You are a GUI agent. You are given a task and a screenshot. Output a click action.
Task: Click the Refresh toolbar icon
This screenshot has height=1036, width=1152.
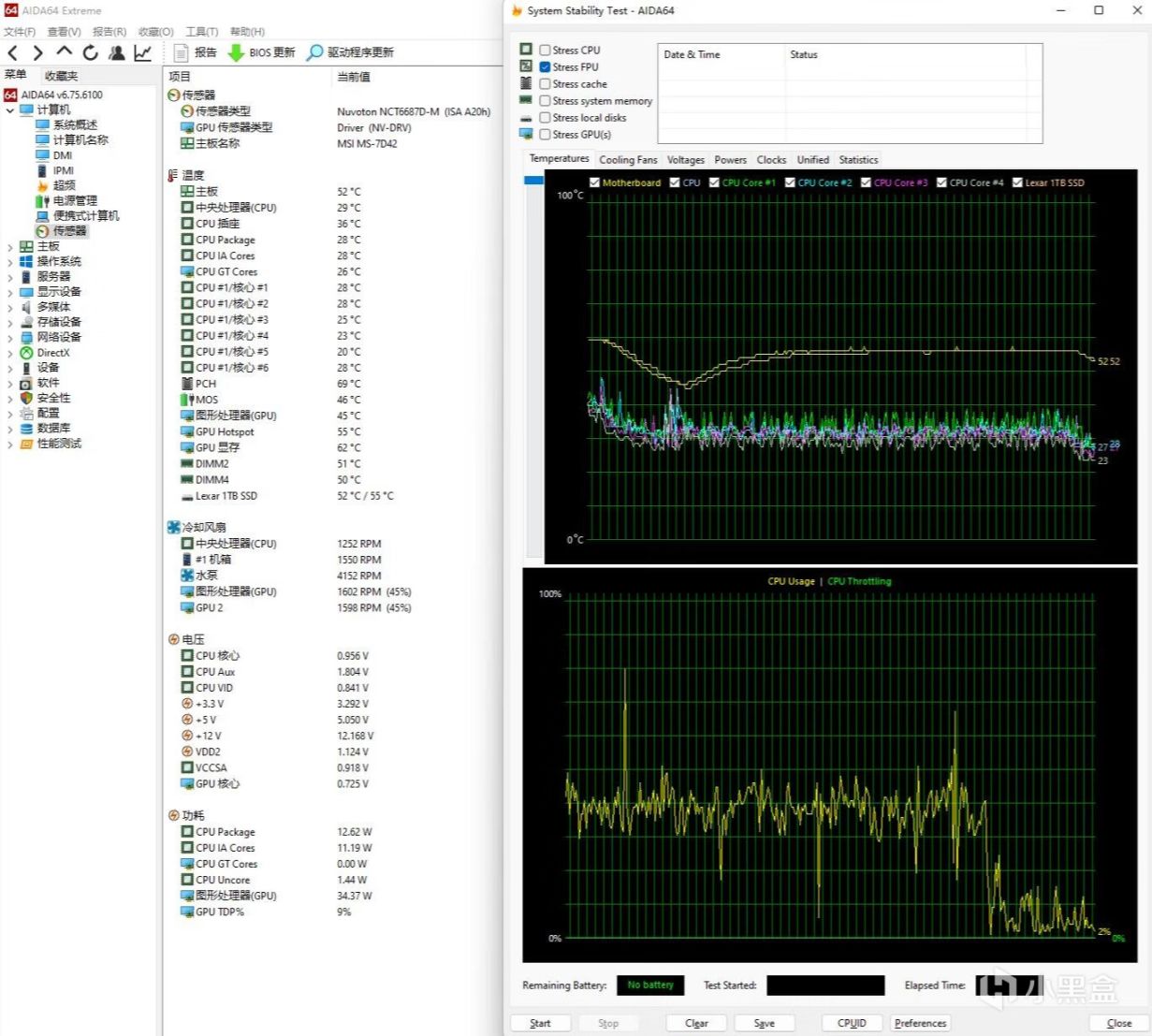pos(91,53)
